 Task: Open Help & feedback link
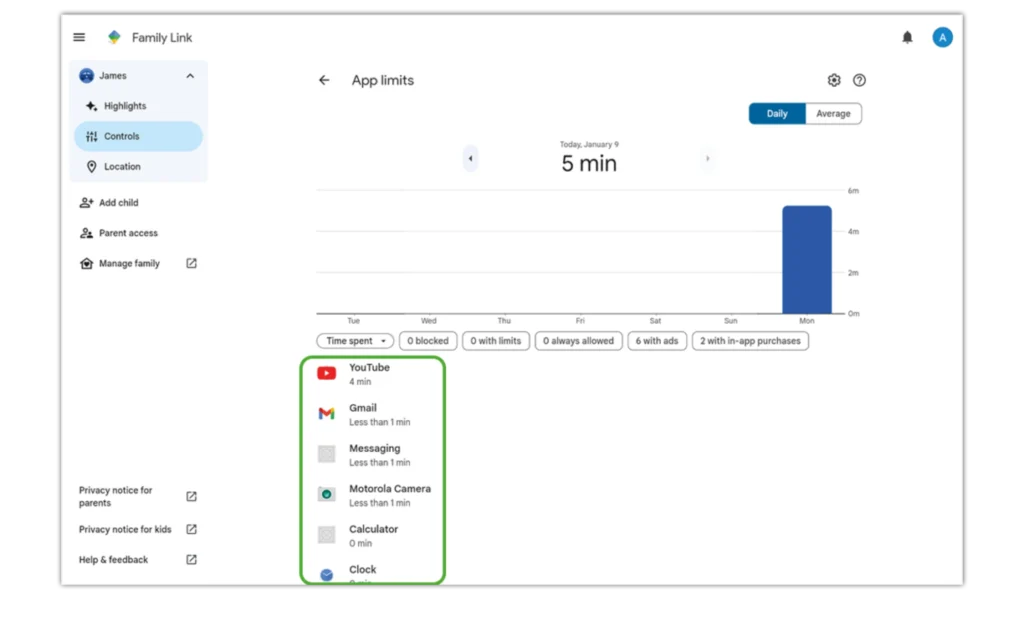pyautogui.click(x=114, y=560)
